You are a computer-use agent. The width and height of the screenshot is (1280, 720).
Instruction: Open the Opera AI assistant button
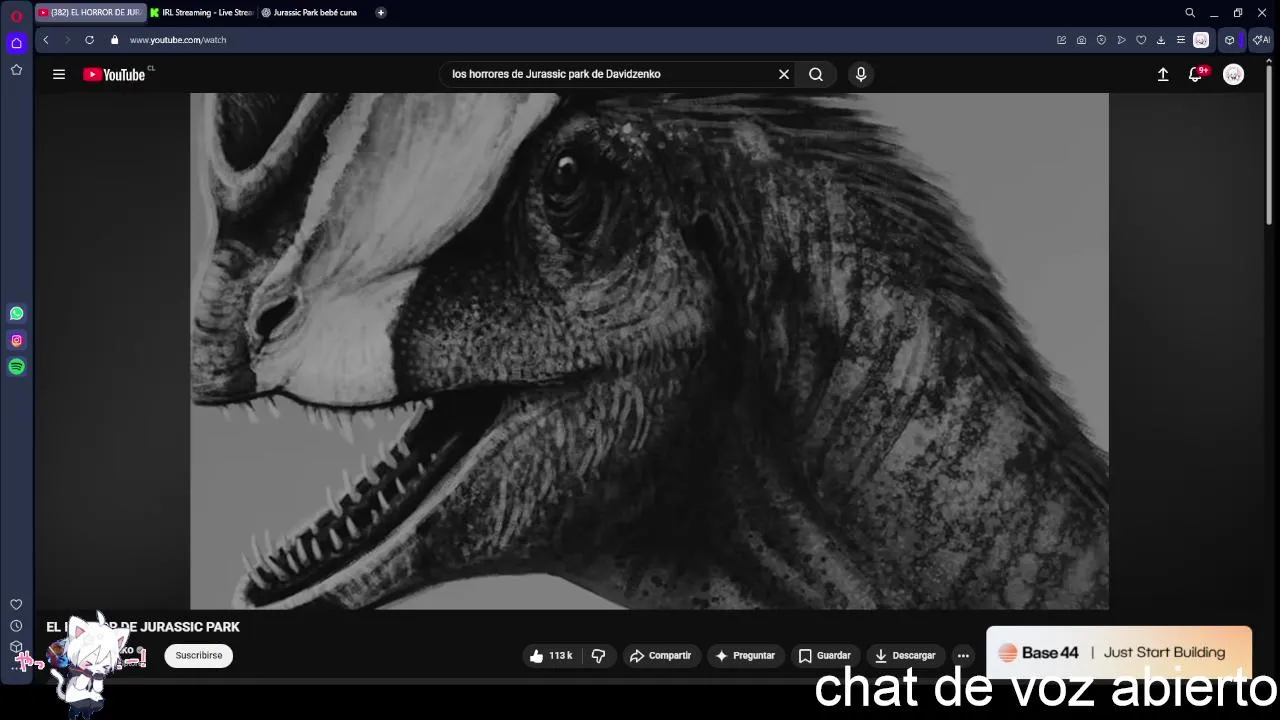click(x=1261, y=40)
